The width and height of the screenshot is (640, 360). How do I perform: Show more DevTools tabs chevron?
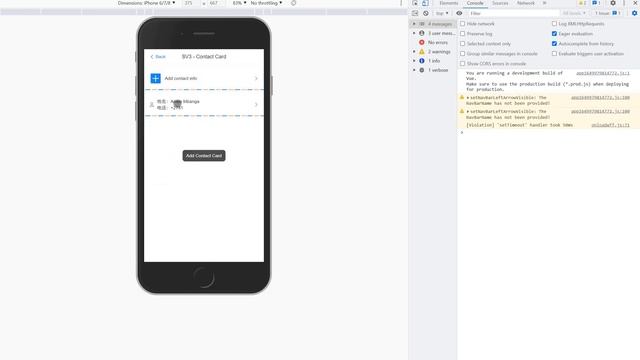544,3
